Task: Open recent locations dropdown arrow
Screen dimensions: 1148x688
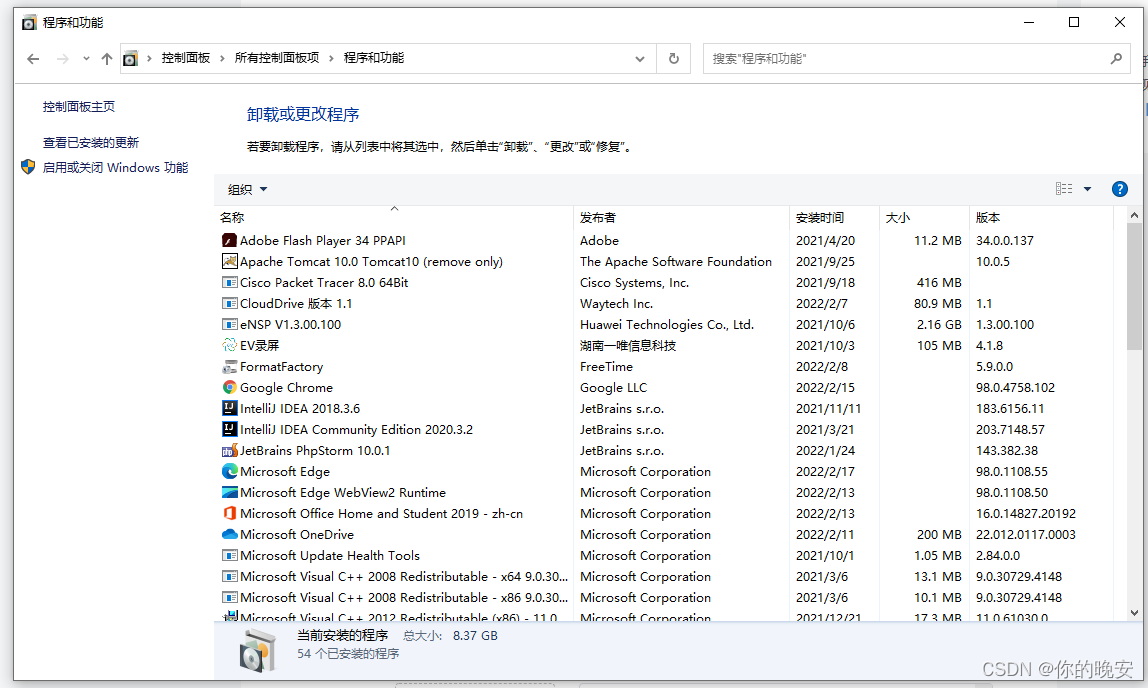Action: coord(86,59)
